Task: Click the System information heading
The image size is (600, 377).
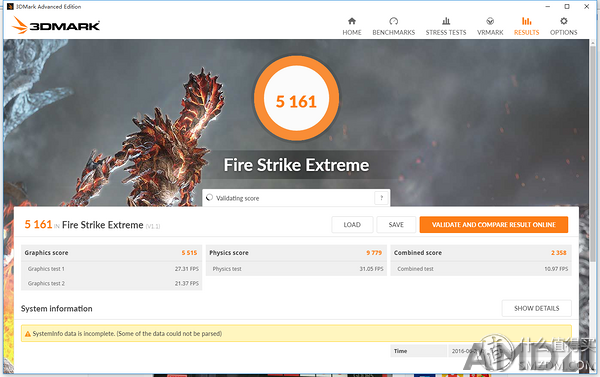Action: (57, 308)
